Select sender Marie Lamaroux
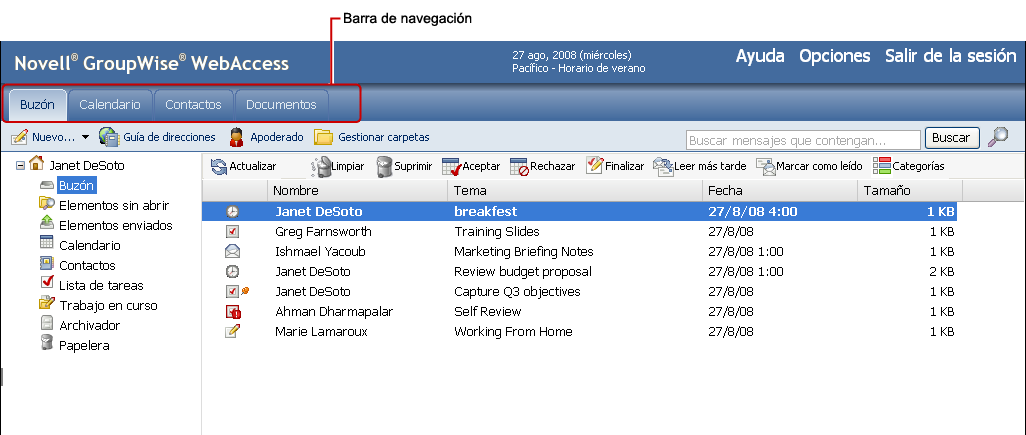The height and width of the screenshot is (435, 1026). (321, 332)
